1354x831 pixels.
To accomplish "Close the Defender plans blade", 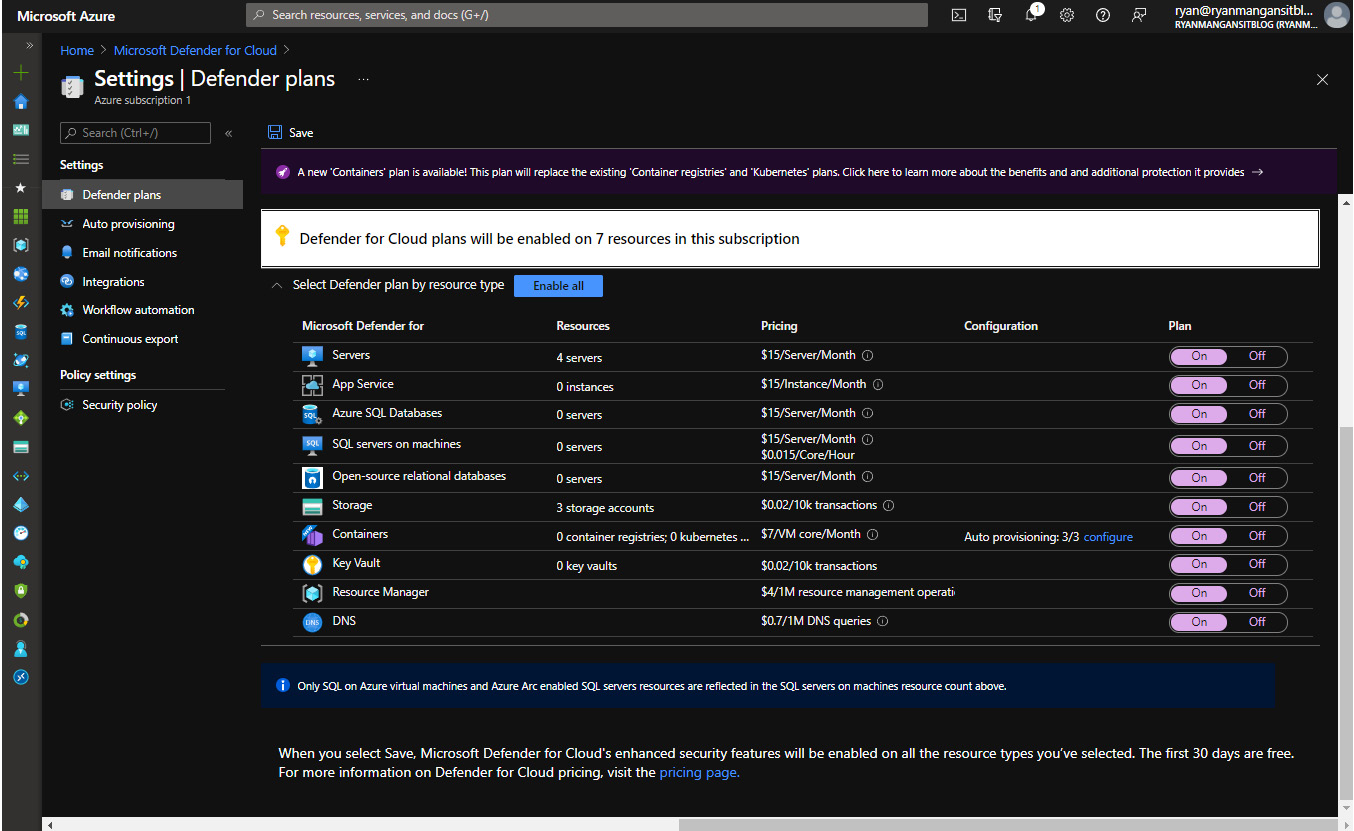I will click(x=1322, y=79).
